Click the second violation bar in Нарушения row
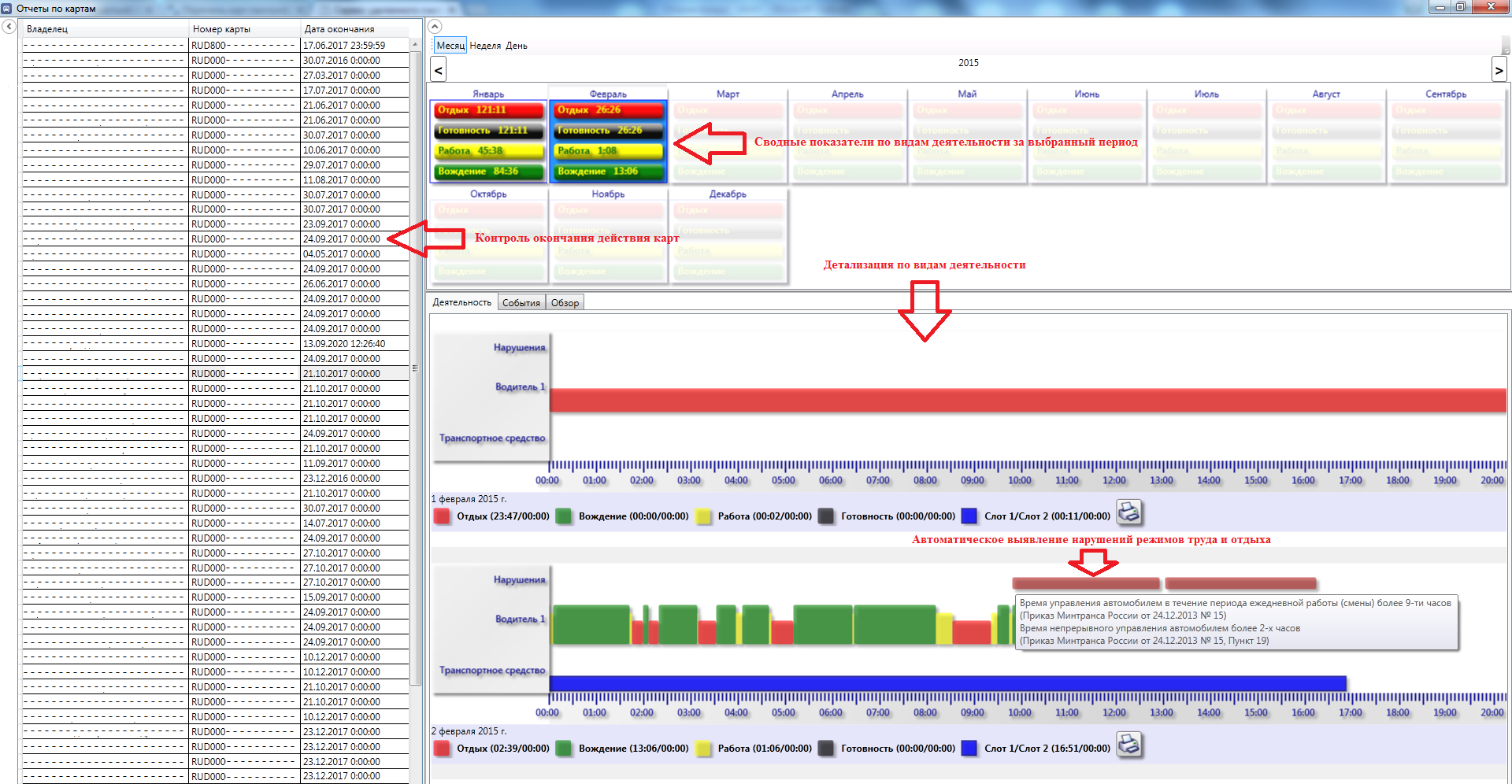This screenshot has height=784, width=1512. [1240, 584]
